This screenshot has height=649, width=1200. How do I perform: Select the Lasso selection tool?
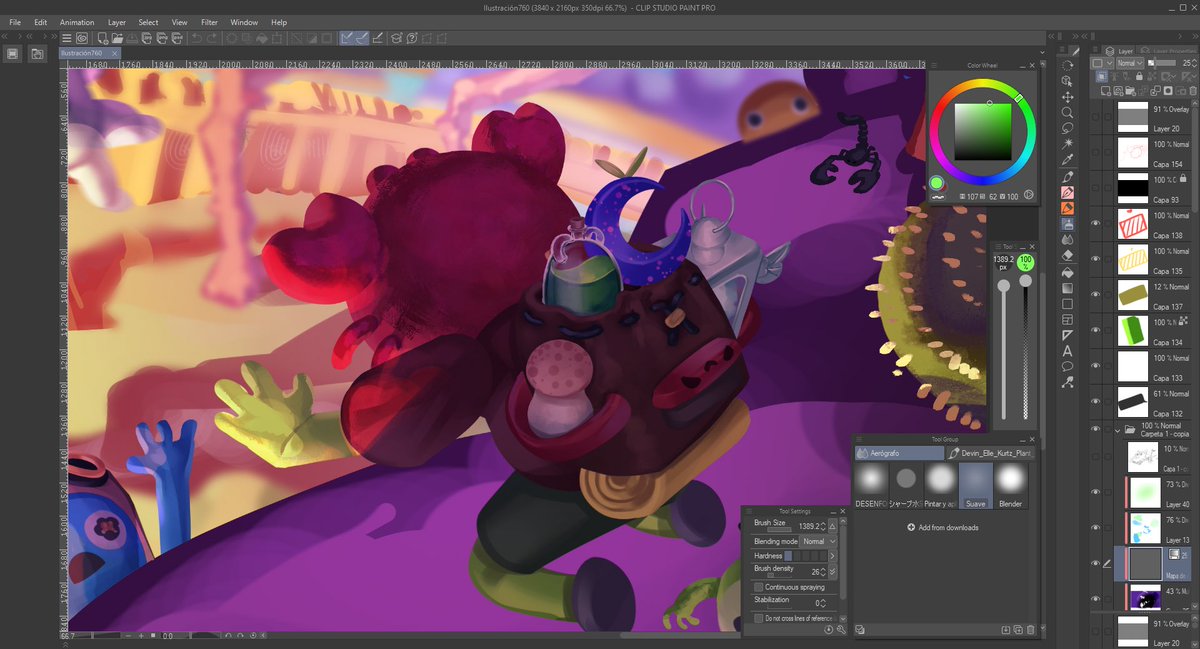click(1068, 128)
